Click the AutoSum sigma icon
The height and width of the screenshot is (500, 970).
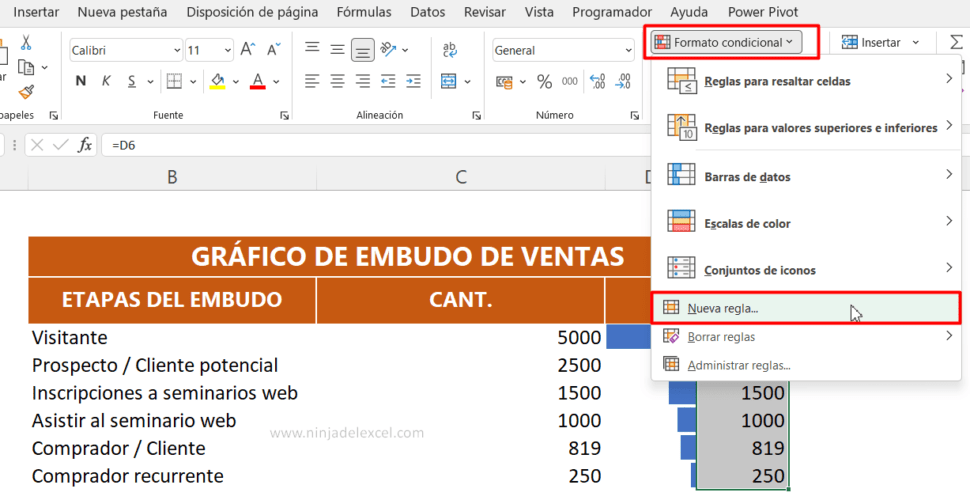click(956, 42)
